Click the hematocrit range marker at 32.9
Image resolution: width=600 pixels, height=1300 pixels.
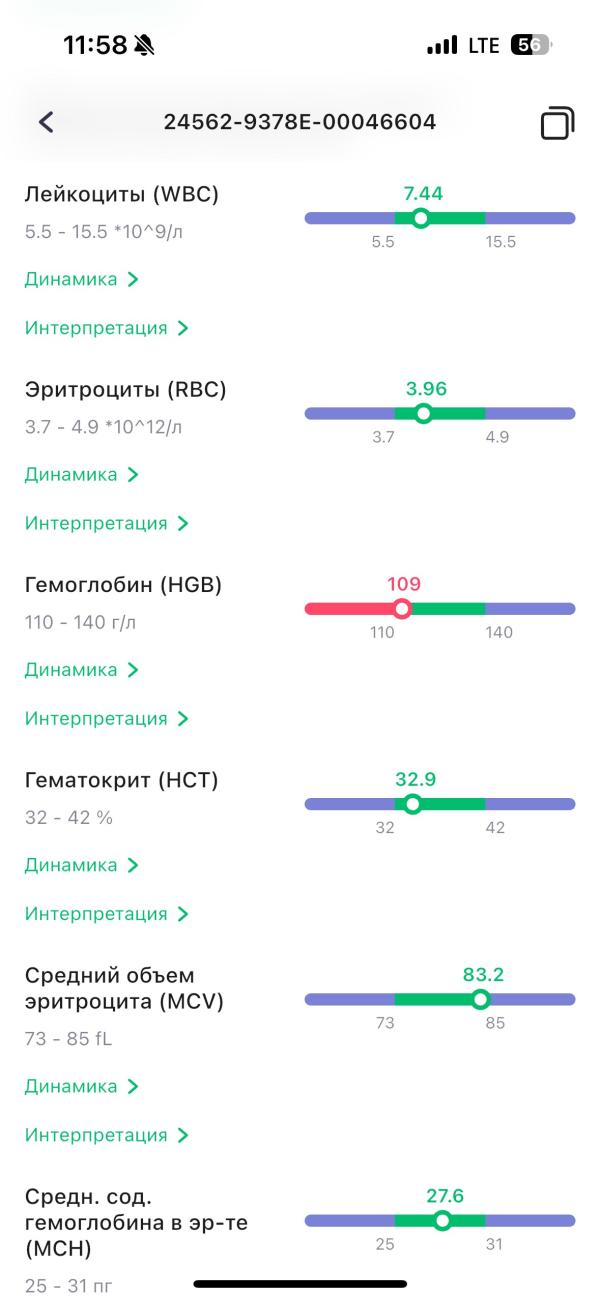[x=412, y=804]
